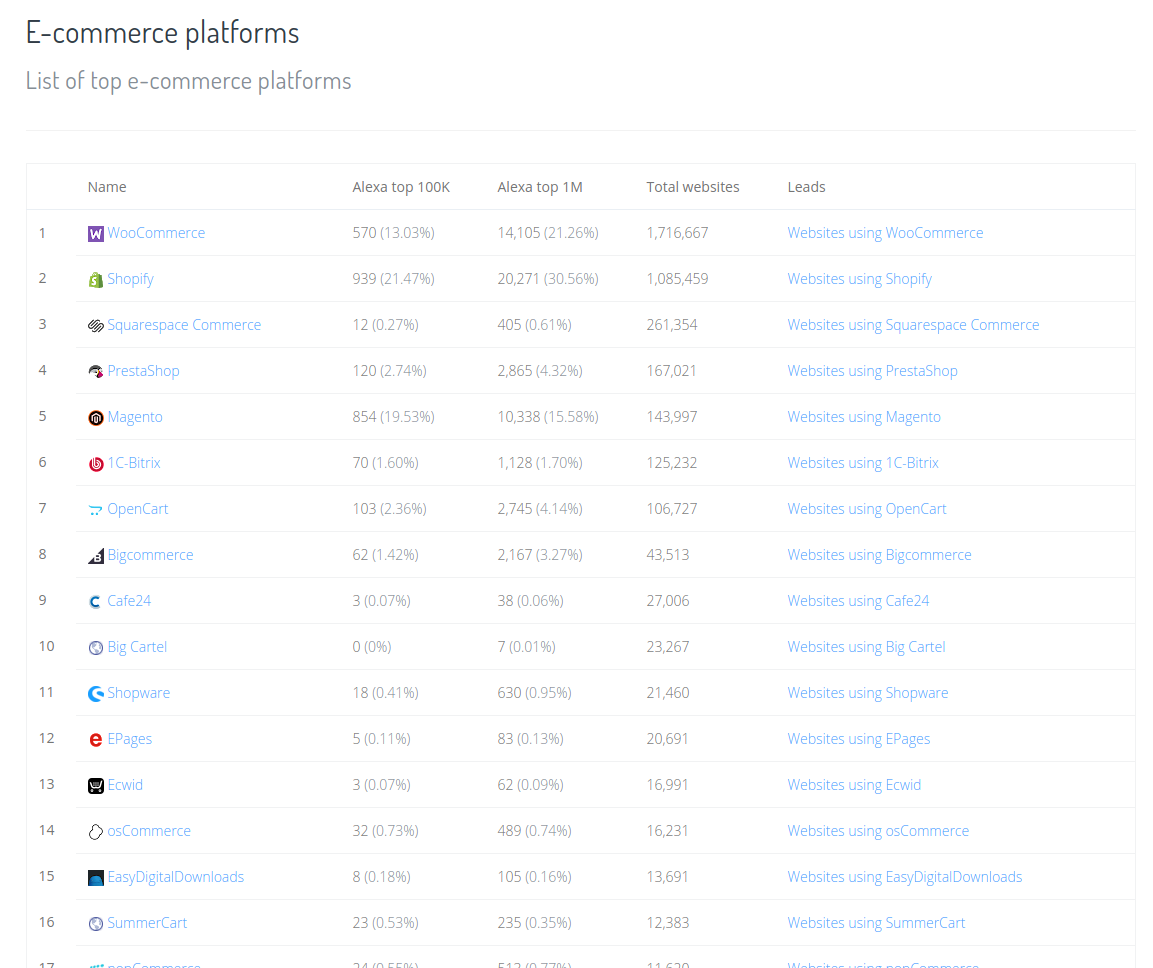View Websites using Big Cartel link
The height and width of the screenshot is (968, 1153).
click(866, 647)
